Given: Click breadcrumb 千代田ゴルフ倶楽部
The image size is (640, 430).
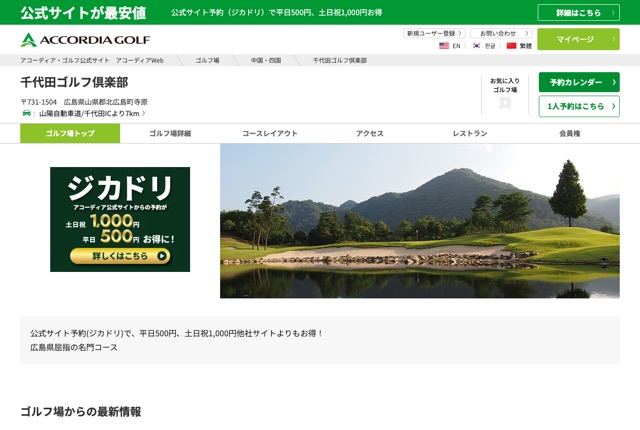Looking at the screenshot, I should [340, 60].
